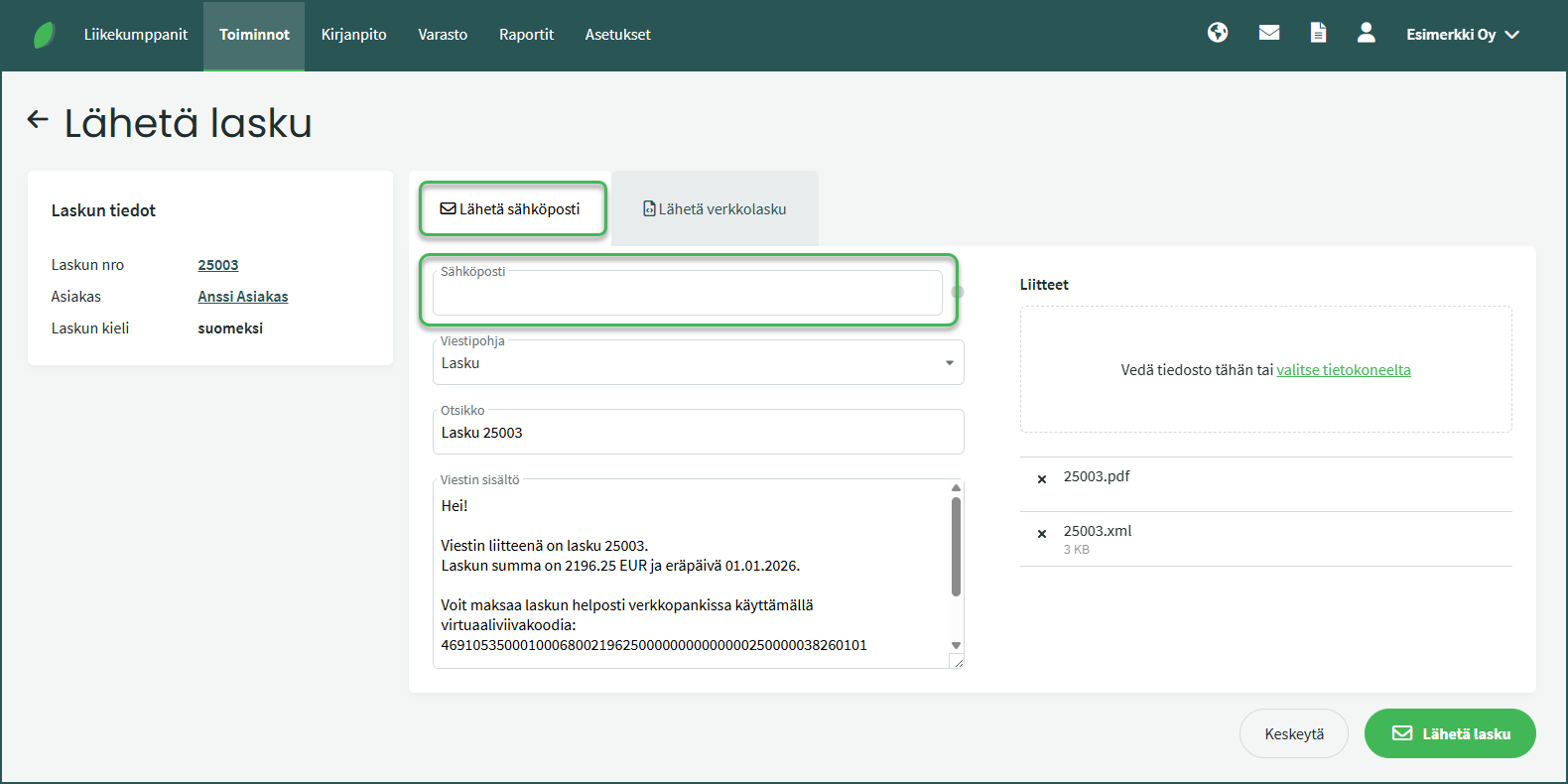This screenshot has width=1568, height=784.
Task: Expand the Esimerkki Oy company menu
Action: pos(1462,35)
